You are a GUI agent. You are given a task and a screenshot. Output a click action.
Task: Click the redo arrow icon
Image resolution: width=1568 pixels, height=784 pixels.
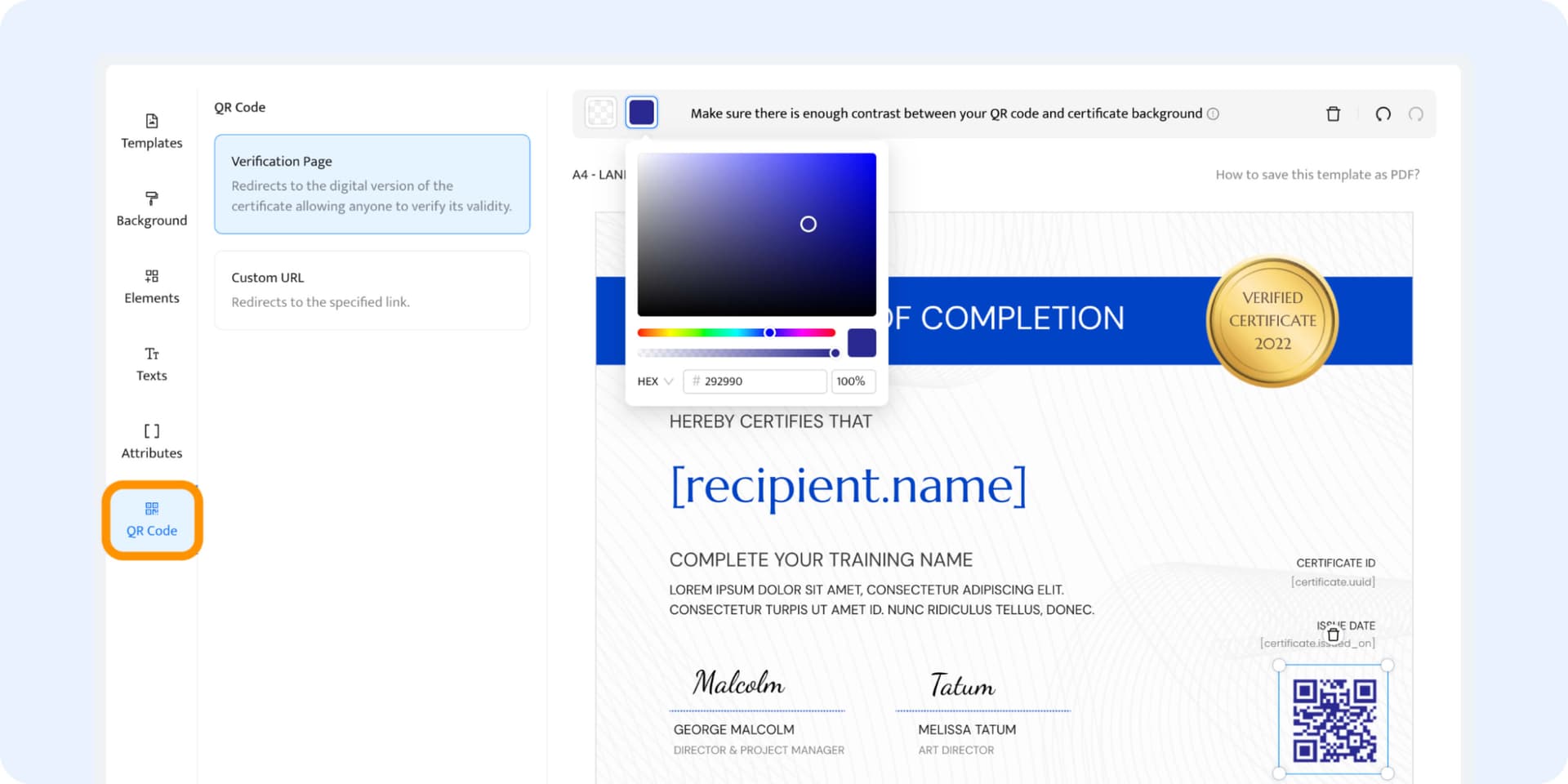click(1416, 114)
